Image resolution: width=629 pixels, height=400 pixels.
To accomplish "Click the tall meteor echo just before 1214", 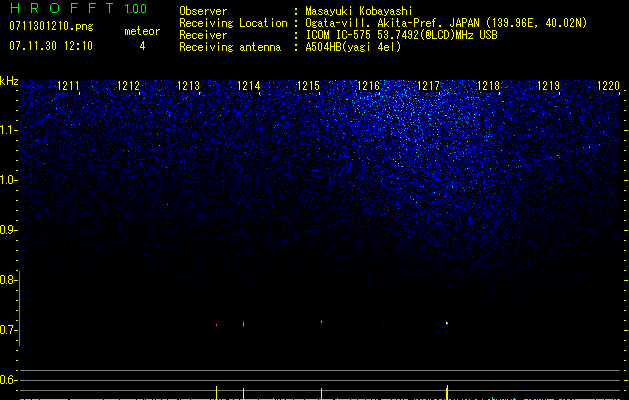I will (x=243, y=324).
